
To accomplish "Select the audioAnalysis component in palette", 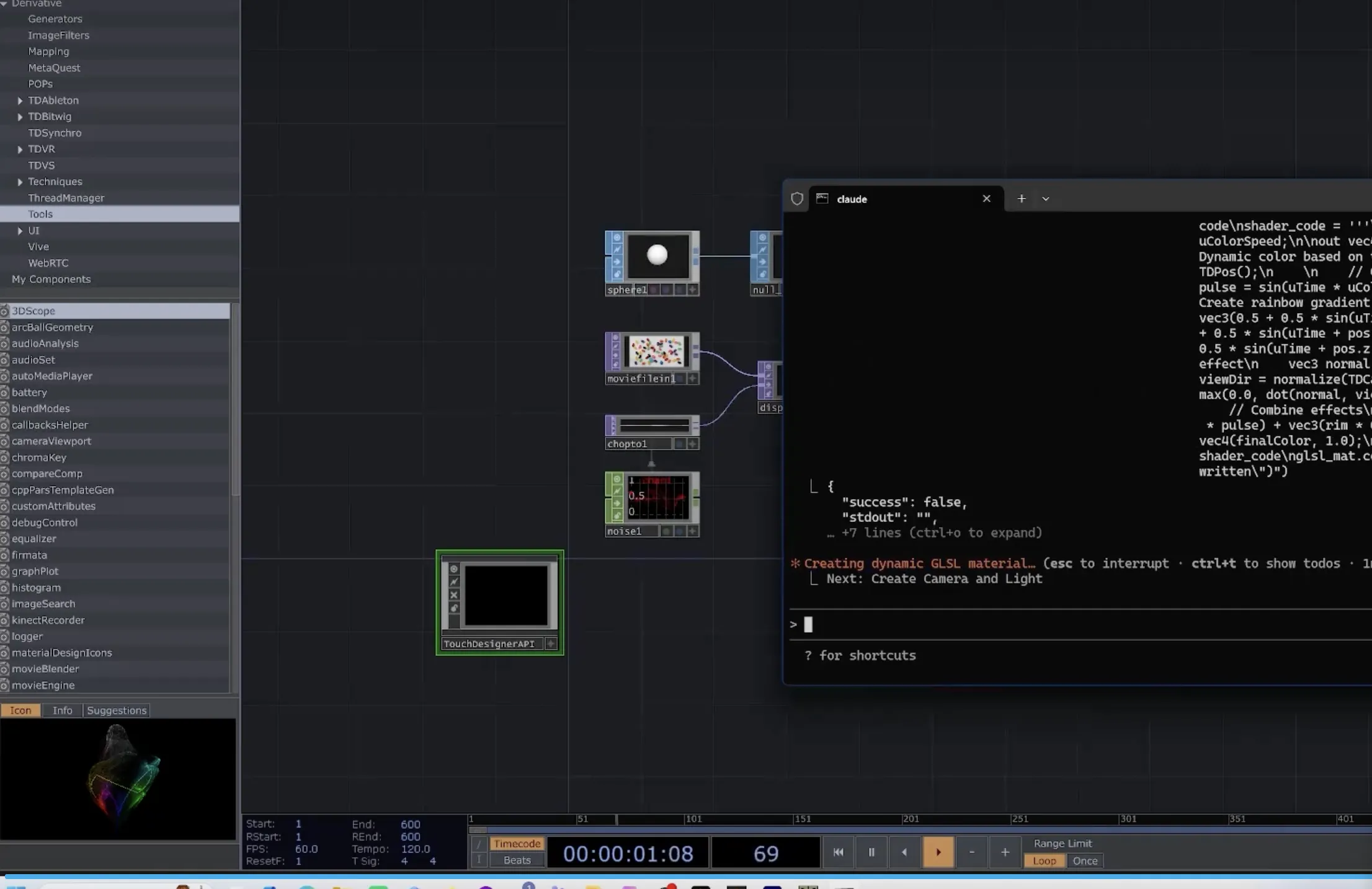I will point(45,343).
